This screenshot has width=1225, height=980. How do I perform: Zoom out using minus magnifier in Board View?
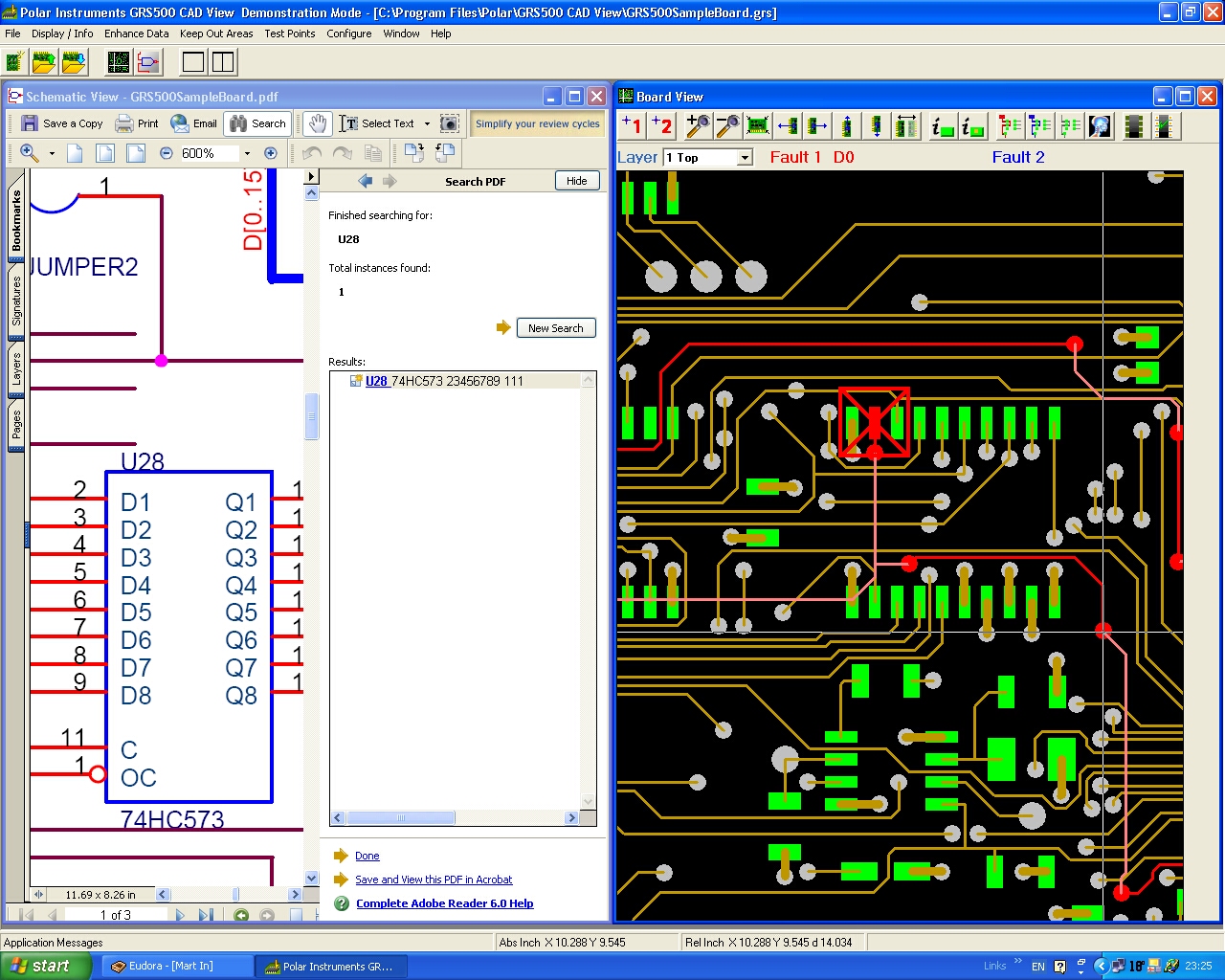point(727,125)
